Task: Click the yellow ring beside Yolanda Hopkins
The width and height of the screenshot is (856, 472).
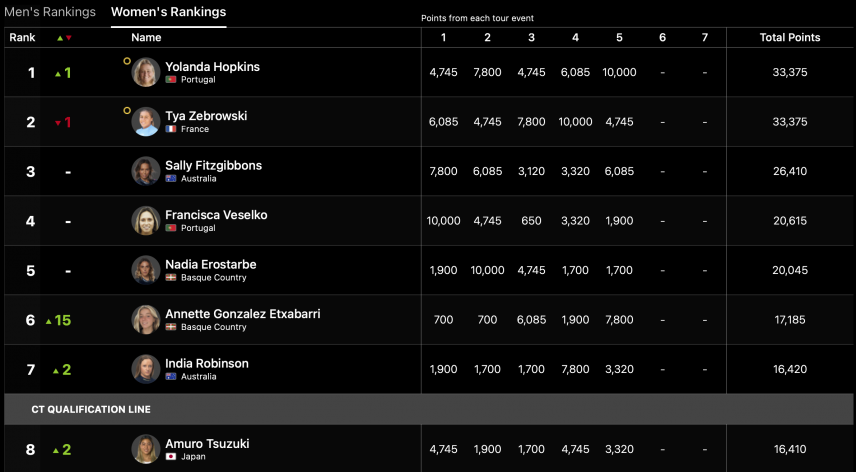Action: coord(127,61)
